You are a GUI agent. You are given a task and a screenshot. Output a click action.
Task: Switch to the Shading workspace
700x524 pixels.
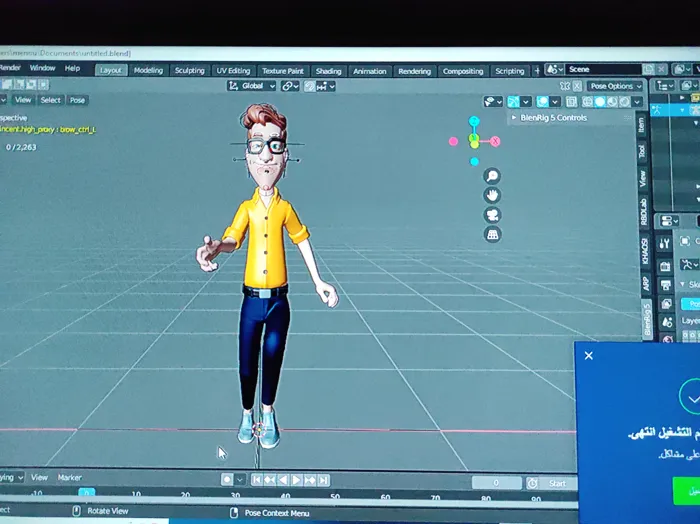[x=328, y=71]
